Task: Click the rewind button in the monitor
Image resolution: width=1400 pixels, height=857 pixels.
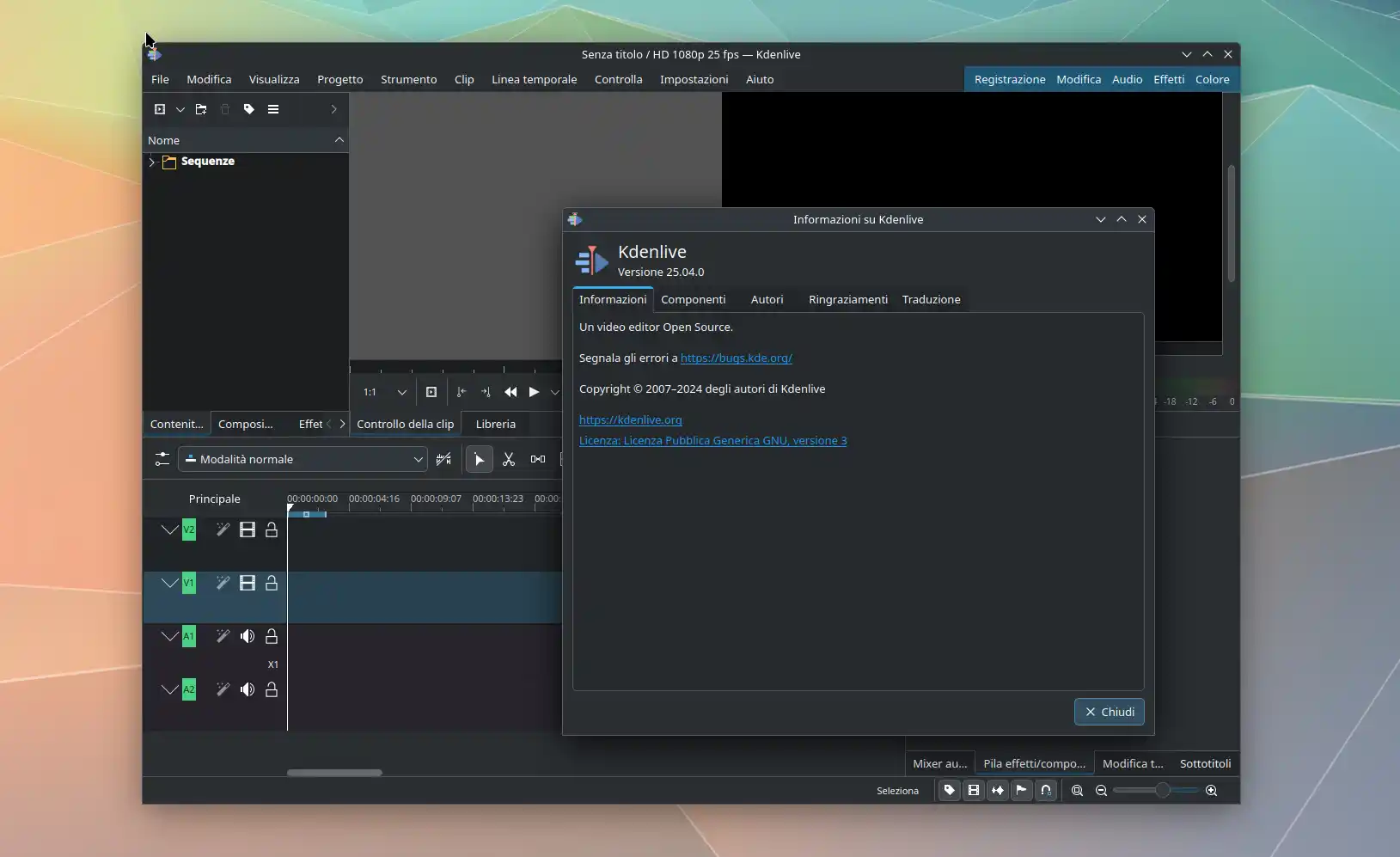Action: click(510, 392)
